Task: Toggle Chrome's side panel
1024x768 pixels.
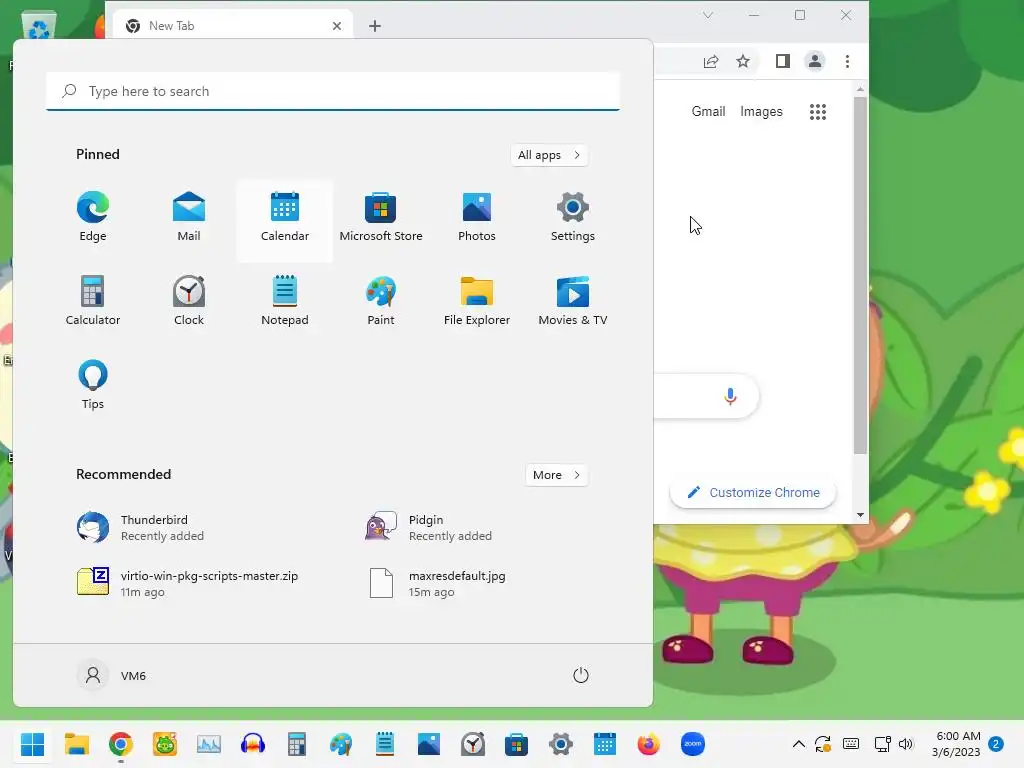Action: point(782,61)
